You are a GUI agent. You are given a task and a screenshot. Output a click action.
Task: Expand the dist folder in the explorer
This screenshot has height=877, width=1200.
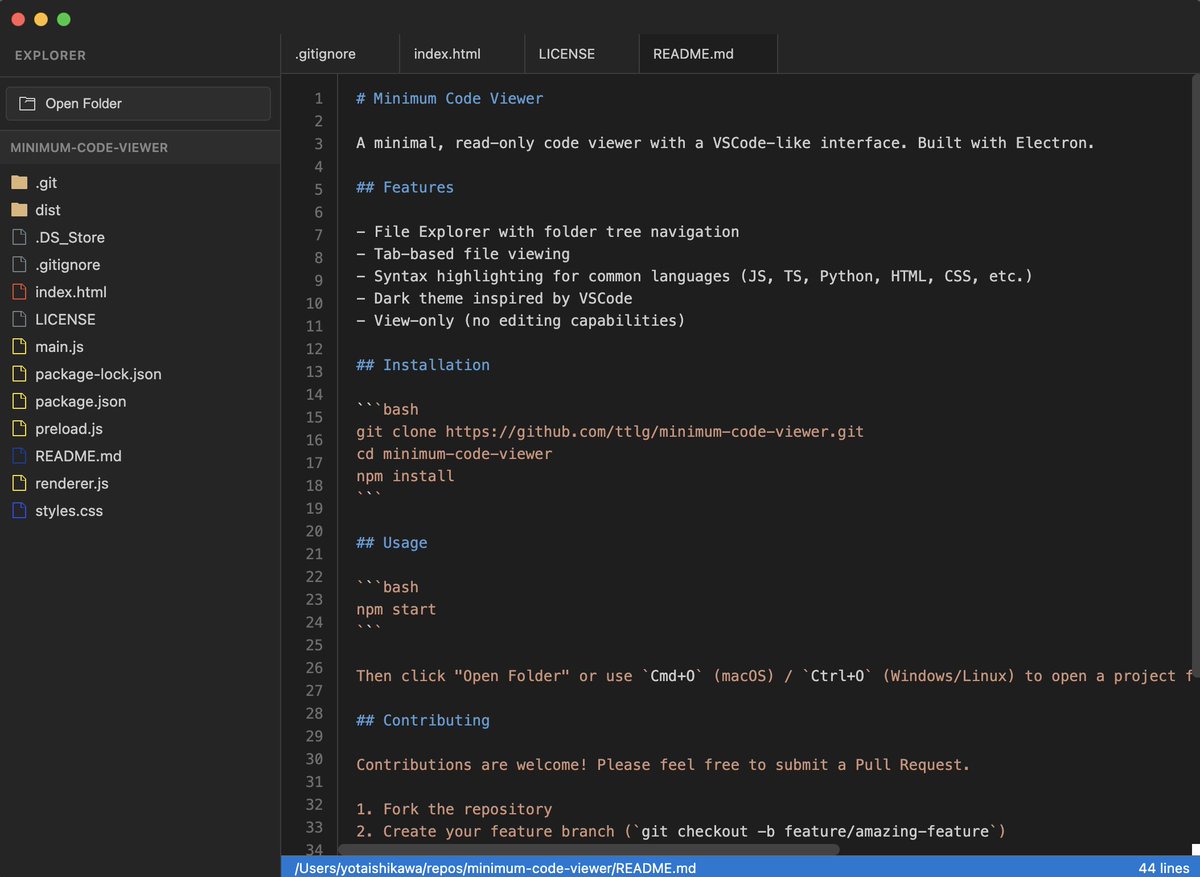[48, 209]
